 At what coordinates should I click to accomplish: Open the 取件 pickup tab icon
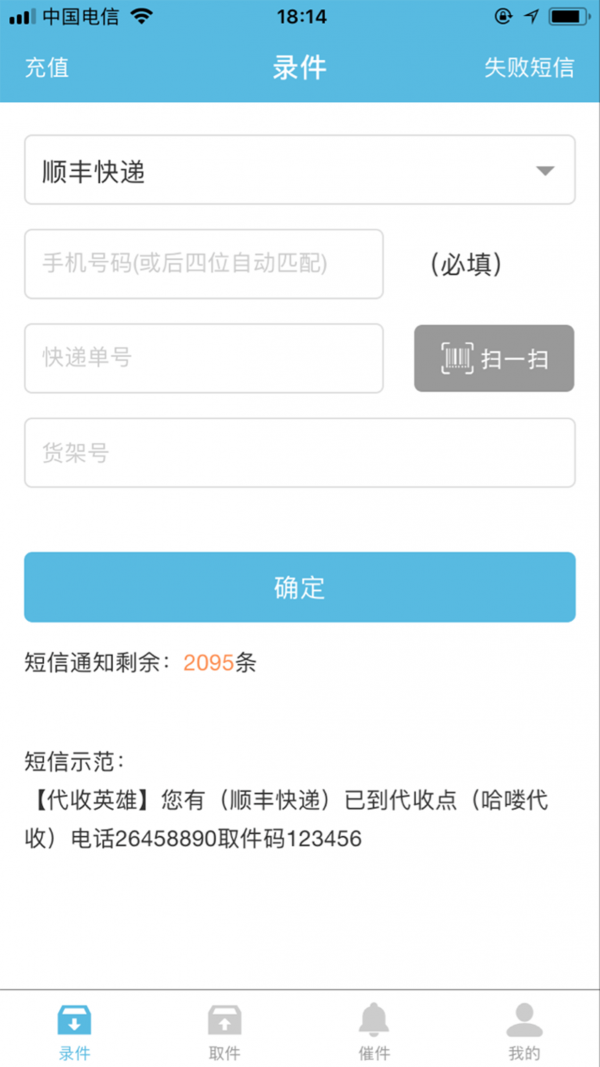point(224,1020)
